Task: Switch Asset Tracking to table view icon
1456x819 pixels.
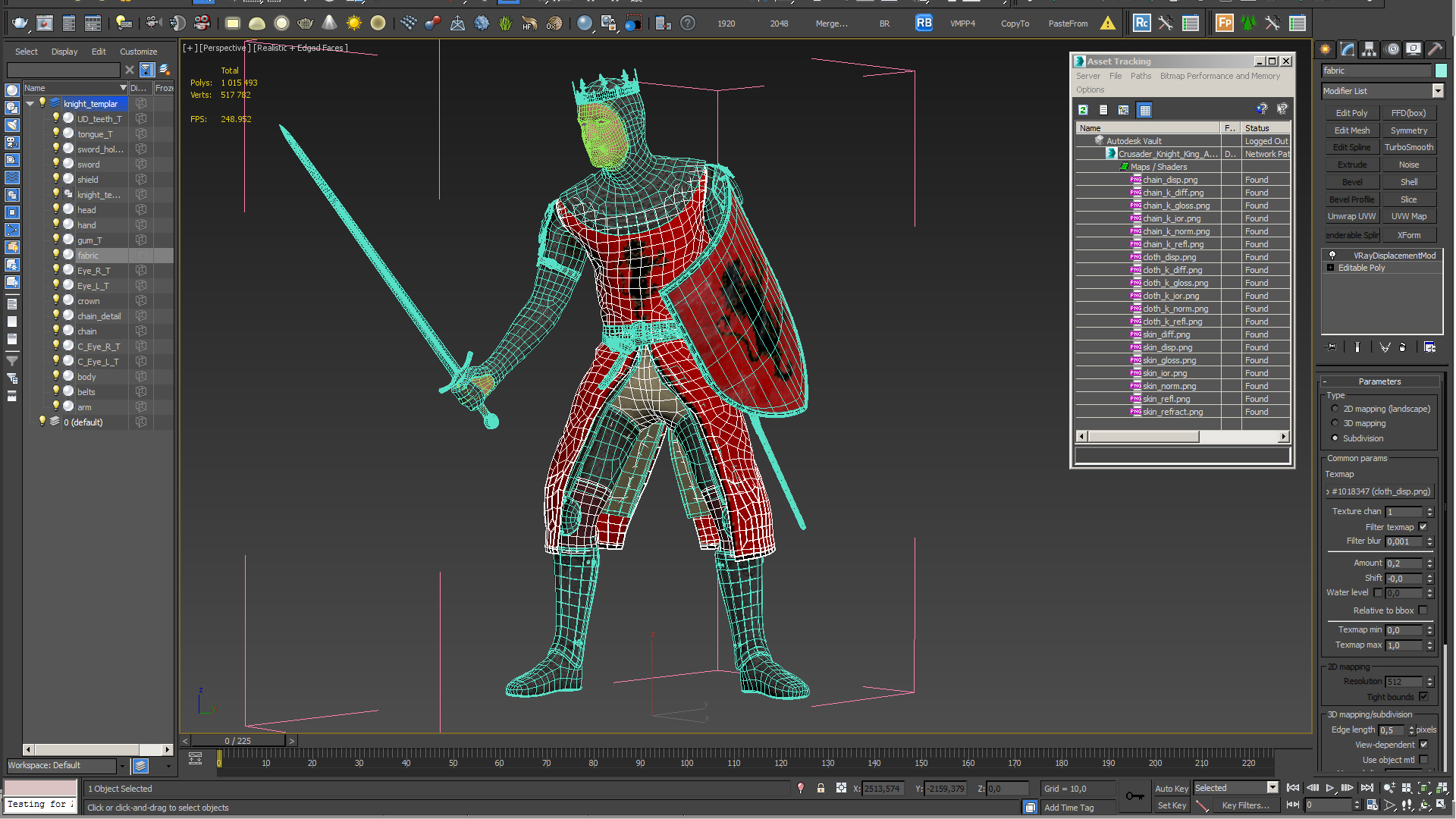Action: click(1145, 110)
